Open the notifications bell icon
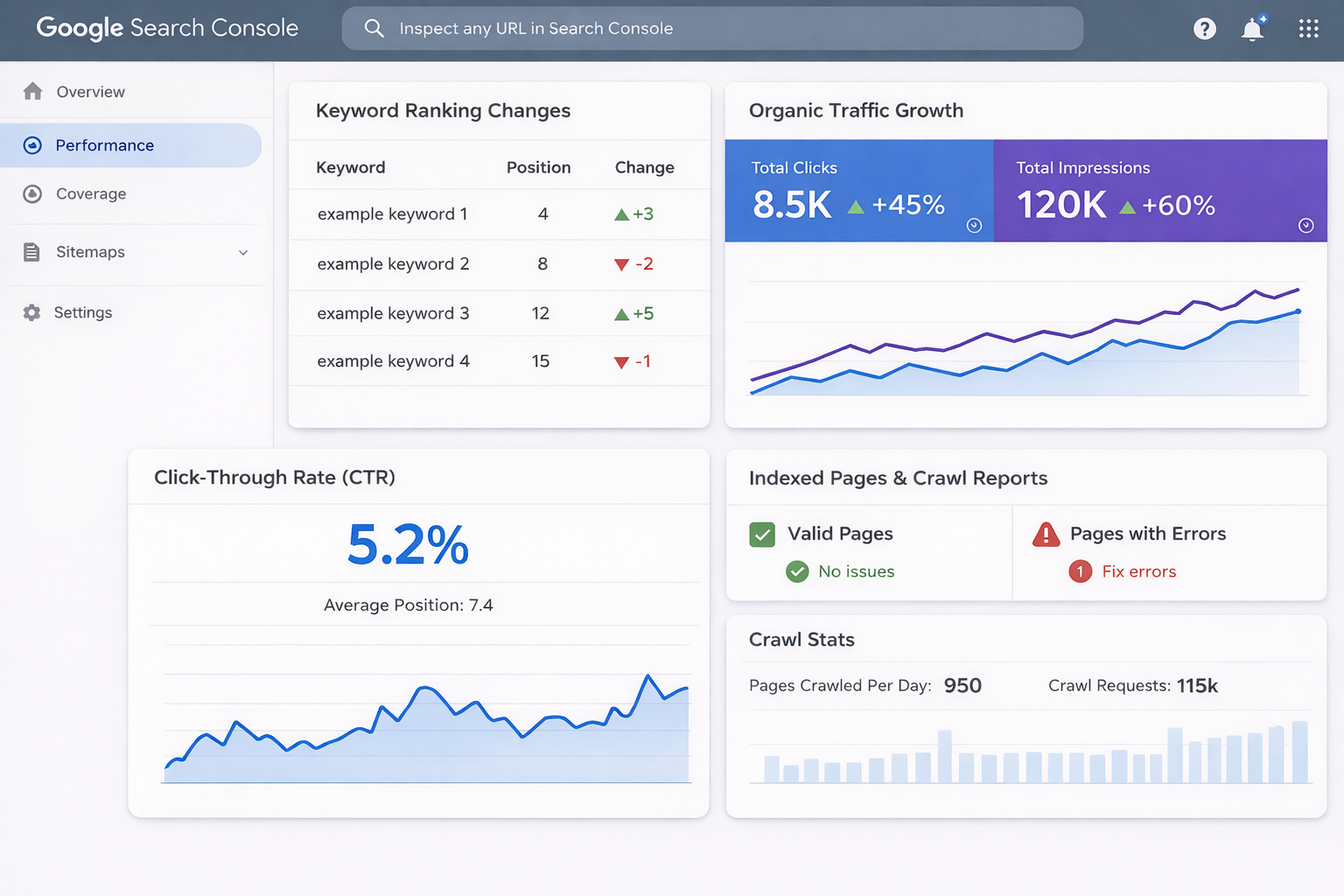This screenshot has width=1344, height=896. click(1252, 30)
